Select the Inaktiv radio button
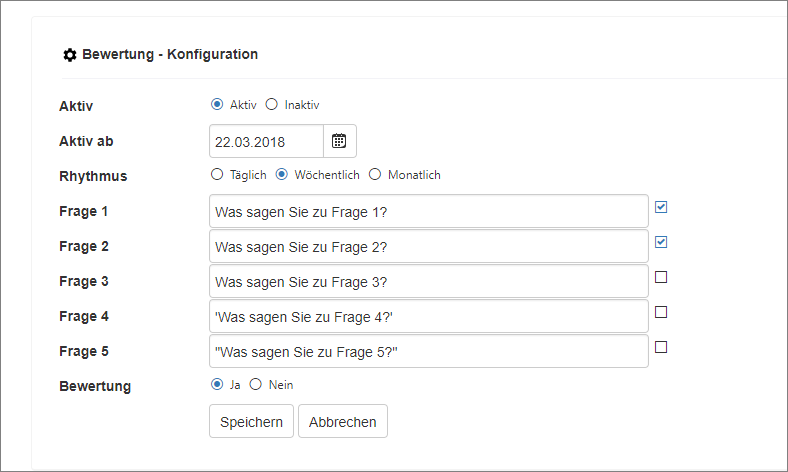The height and width of the screenshot is (472, 788). click(271, 105)
